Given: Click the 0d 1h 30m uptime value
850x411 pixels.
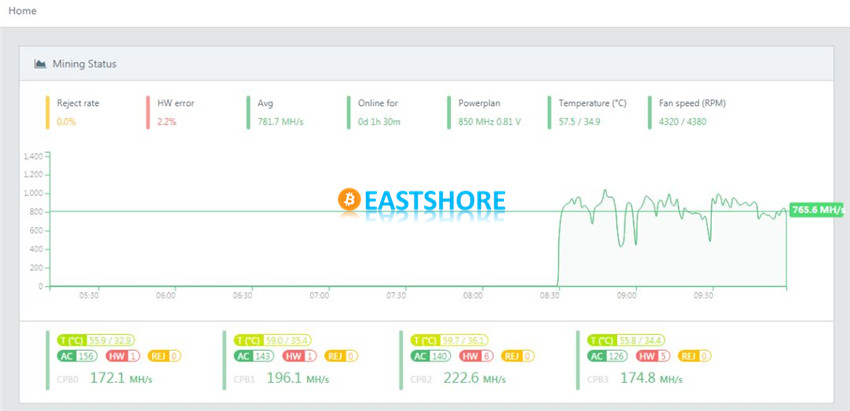Looking at the screenshot, I should [379, 121].
